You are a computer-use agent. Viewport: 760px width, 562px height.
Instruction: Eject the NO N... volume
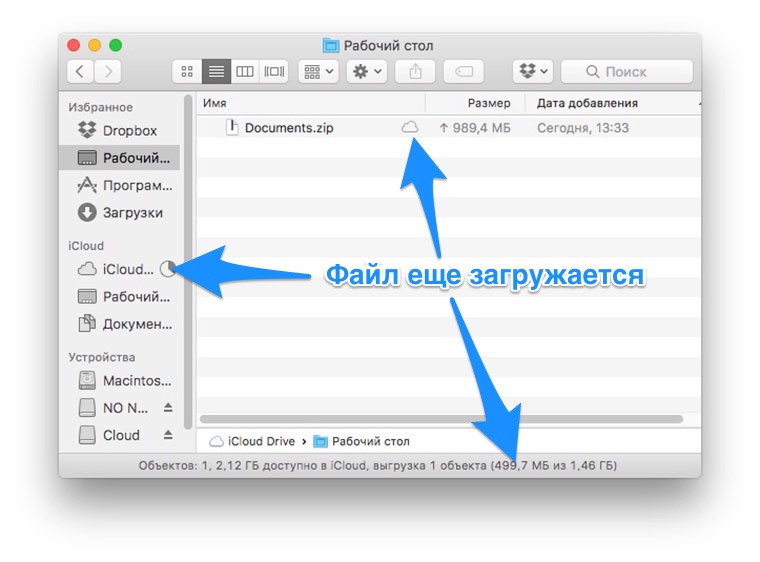pos(168,407)
